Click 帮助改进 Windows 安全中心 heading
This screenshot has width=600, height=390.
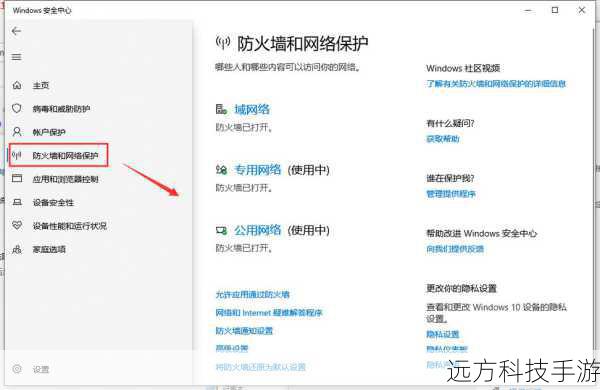pos(482,233)
